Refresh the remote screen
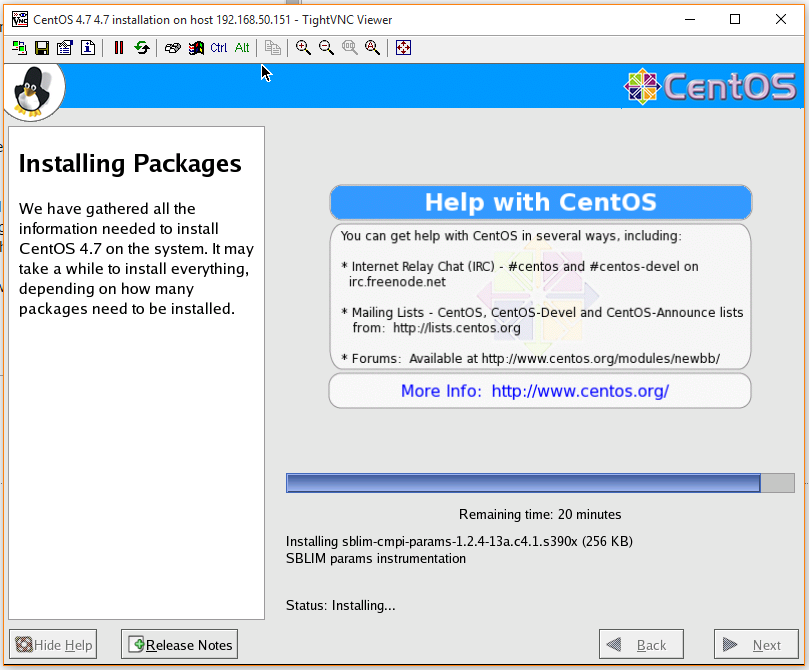Screen dimensions: 809x670 coord(141,48)
